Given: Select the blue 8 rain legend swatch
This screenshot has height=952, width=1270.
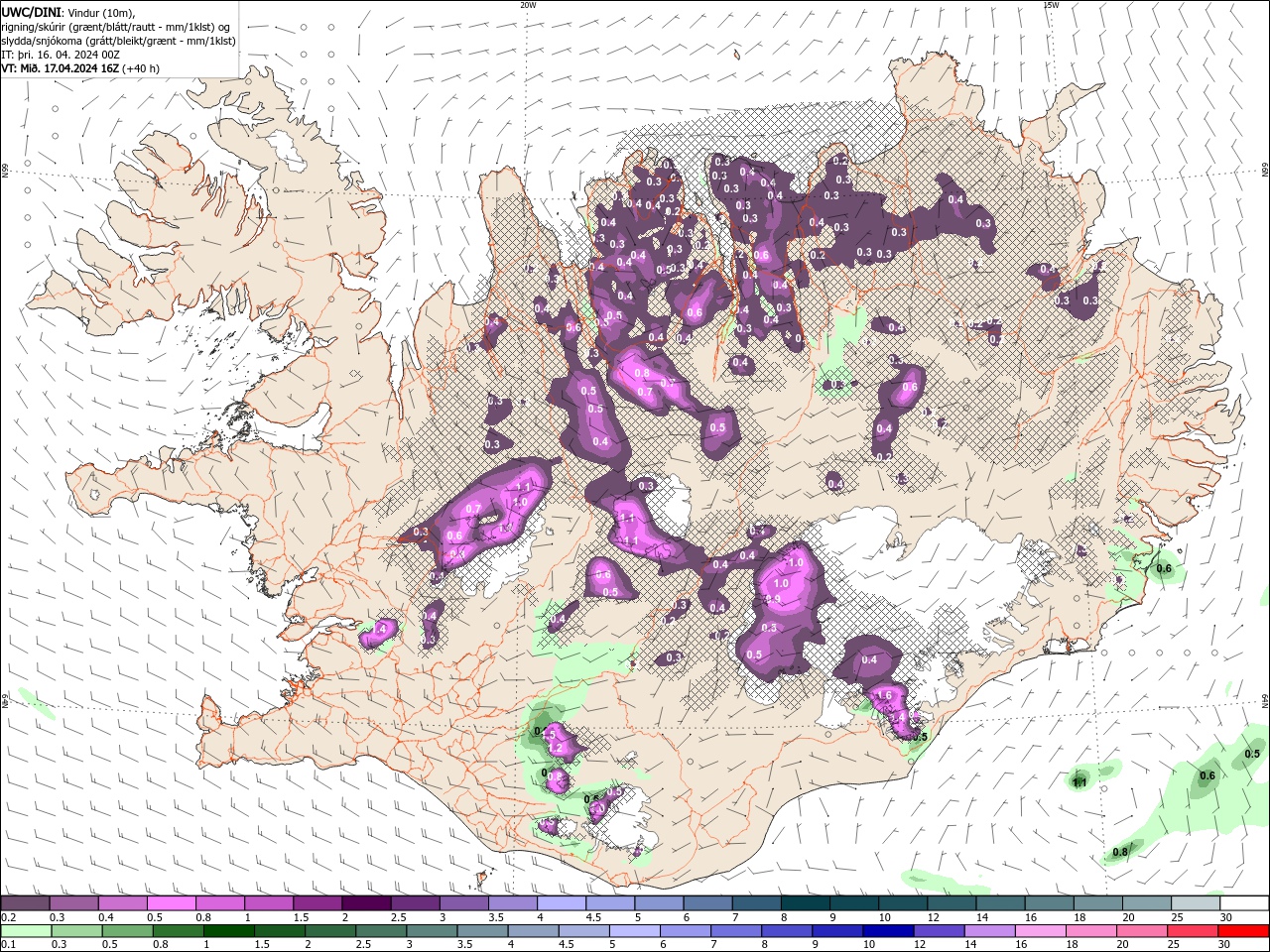Looking at the screenshot, I should click(x=788, y=931).
